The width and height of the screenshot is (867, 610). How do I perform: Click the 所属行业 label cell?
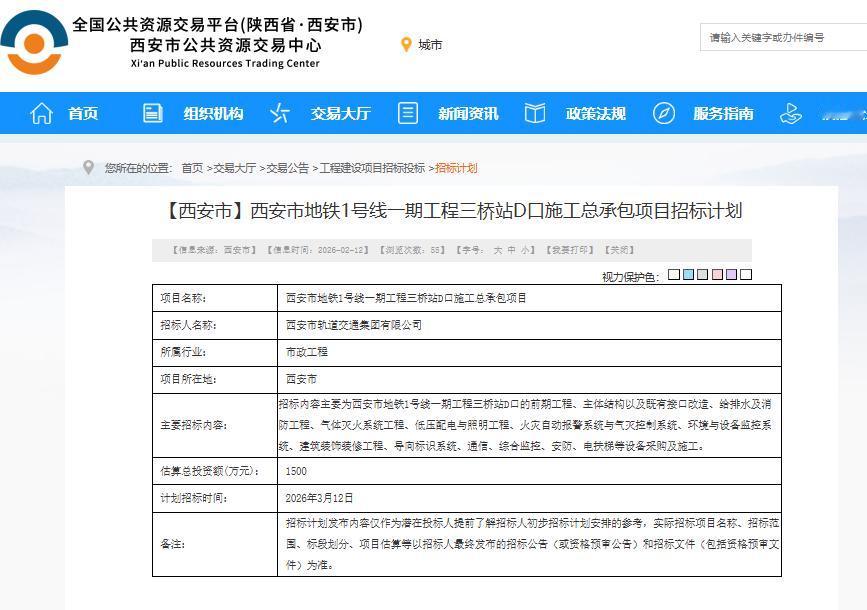[215, 352]
